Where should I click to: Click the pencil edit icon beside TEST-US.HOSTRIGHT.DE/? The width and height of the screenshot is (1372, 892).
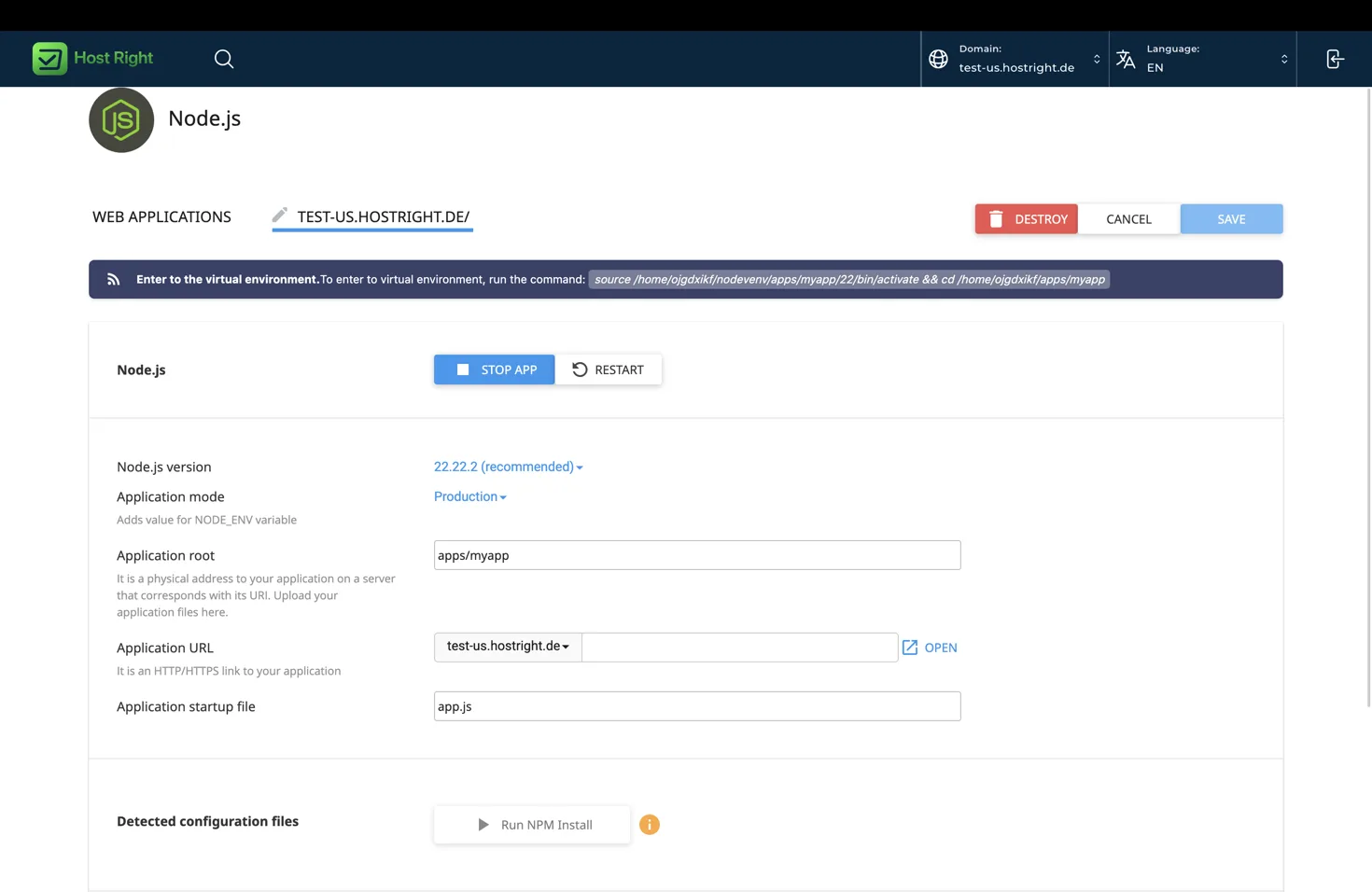click(280, 215)
